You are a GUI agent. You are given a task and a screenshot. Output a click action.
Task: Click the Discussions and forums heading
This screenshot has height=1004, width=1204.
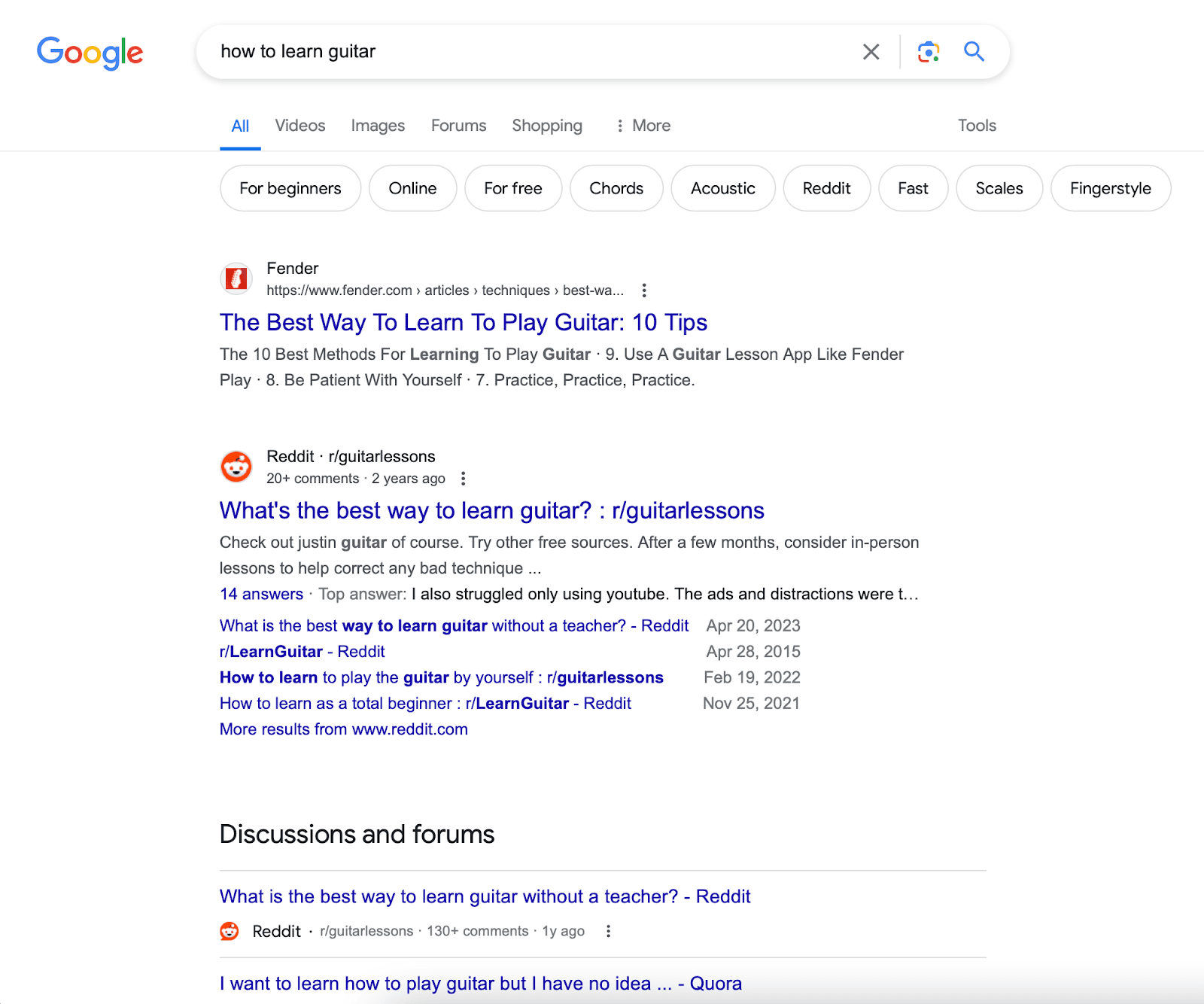click(357, 834)
